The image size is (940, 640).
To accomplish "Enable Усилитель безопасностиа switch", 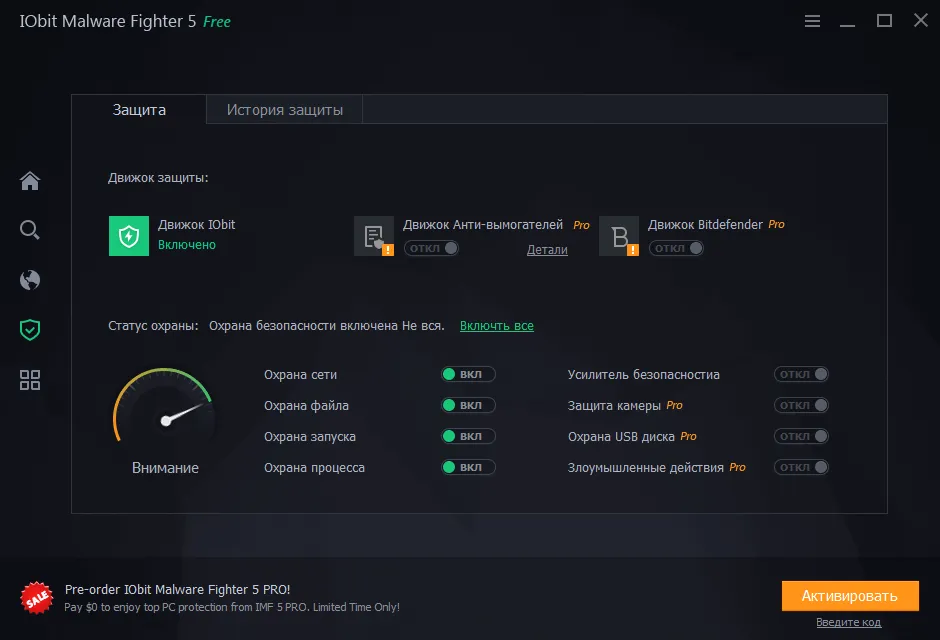I will point(802,375).
